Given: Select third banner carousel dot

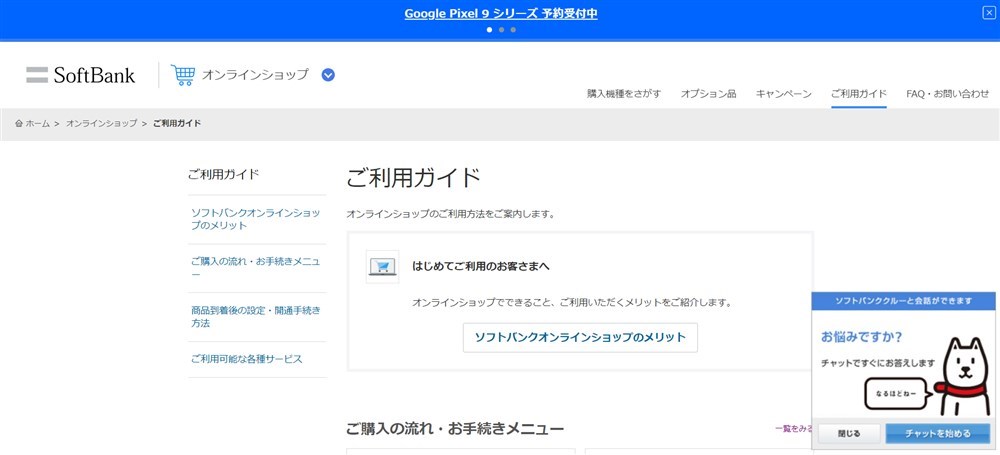Looking at the screenshot, I should (513, 29).
